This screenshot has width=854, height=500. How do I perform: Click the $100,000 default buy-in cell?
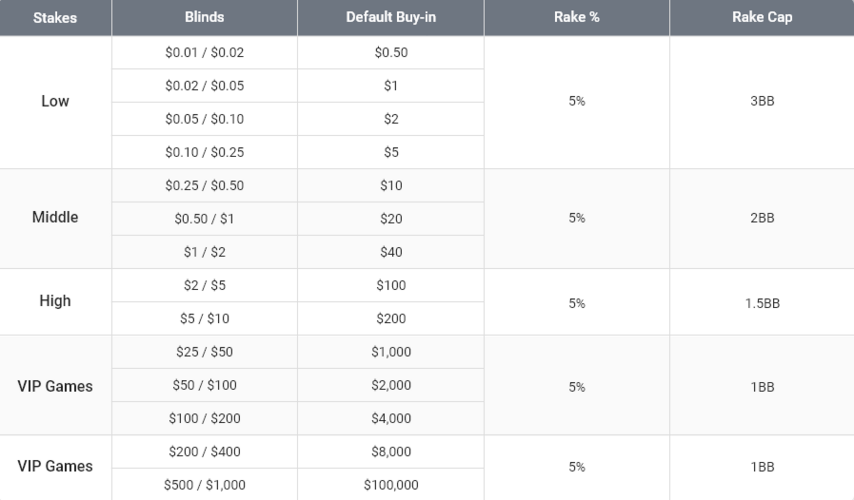[x=391, y=484]
